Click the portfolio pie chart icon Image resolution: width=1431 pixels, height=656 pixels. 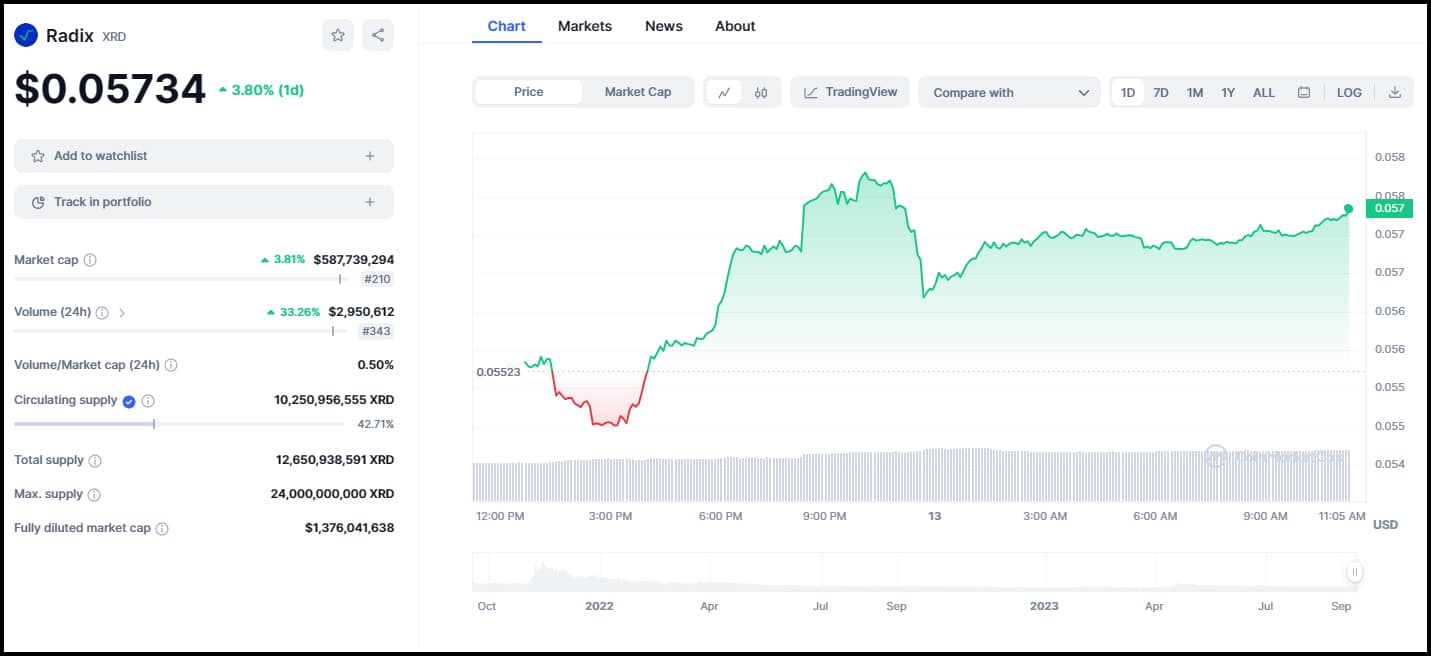click(x=38, y=202)
